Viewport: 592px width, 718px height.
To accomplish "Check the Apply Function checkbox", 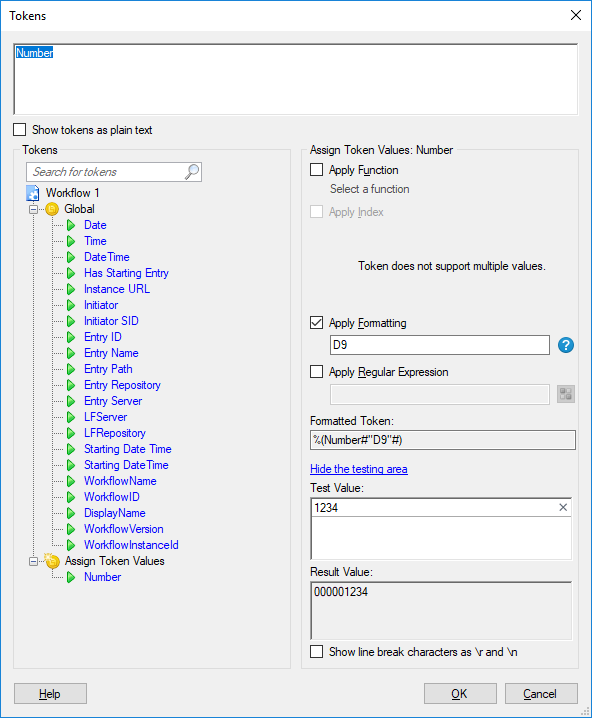I will [x=316, y=170].
